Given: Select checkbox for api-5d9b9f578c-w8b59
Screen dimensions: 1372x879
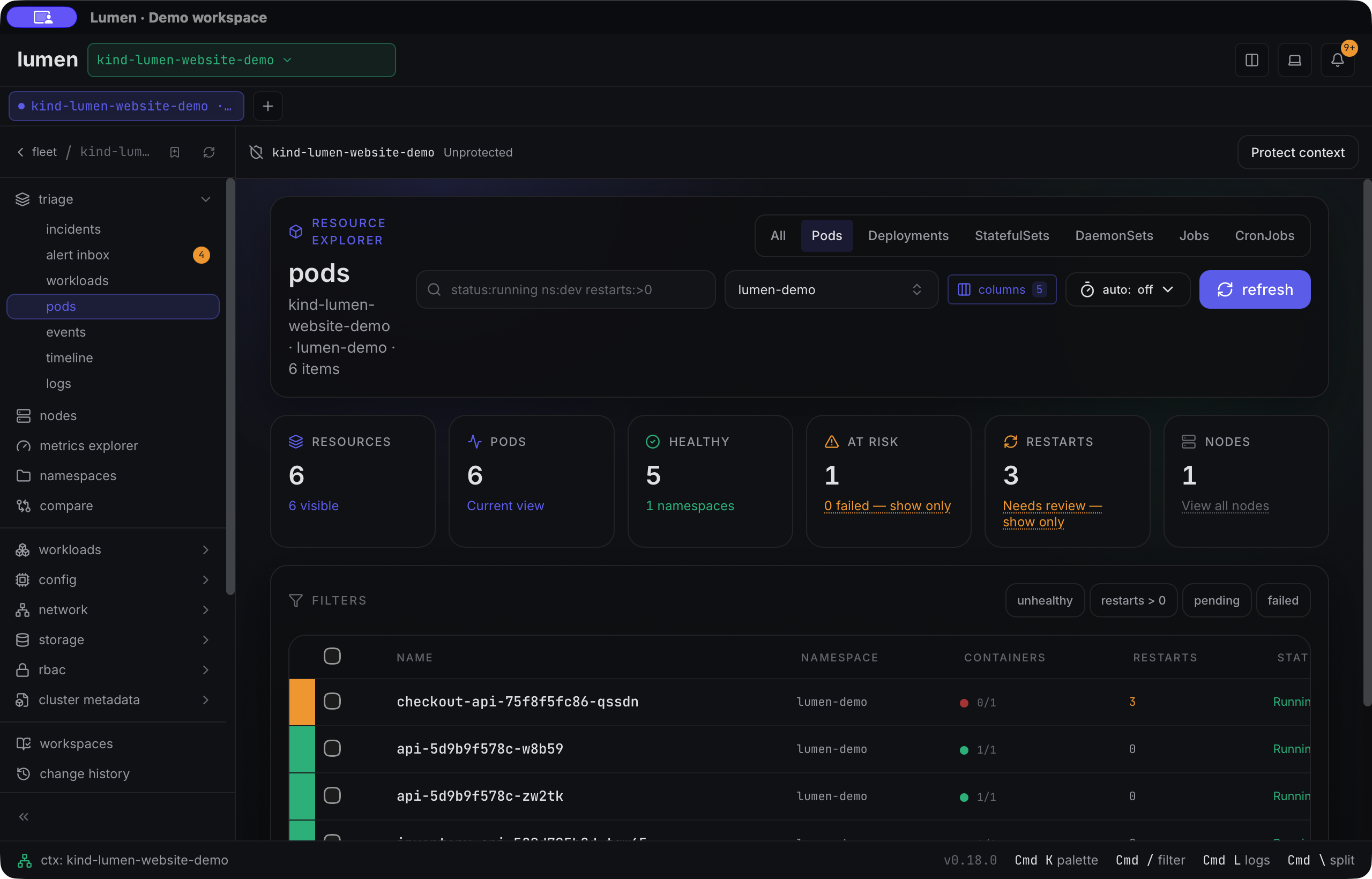Looking at the screenshot, I should [332, 749].
